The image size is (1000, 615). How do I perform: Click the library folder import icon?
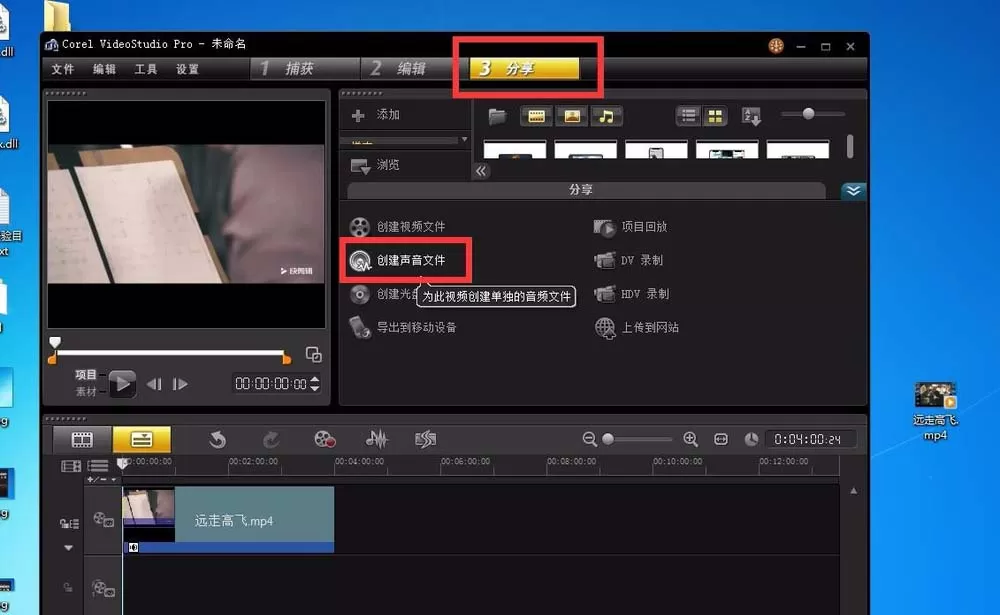pos(497,116)
